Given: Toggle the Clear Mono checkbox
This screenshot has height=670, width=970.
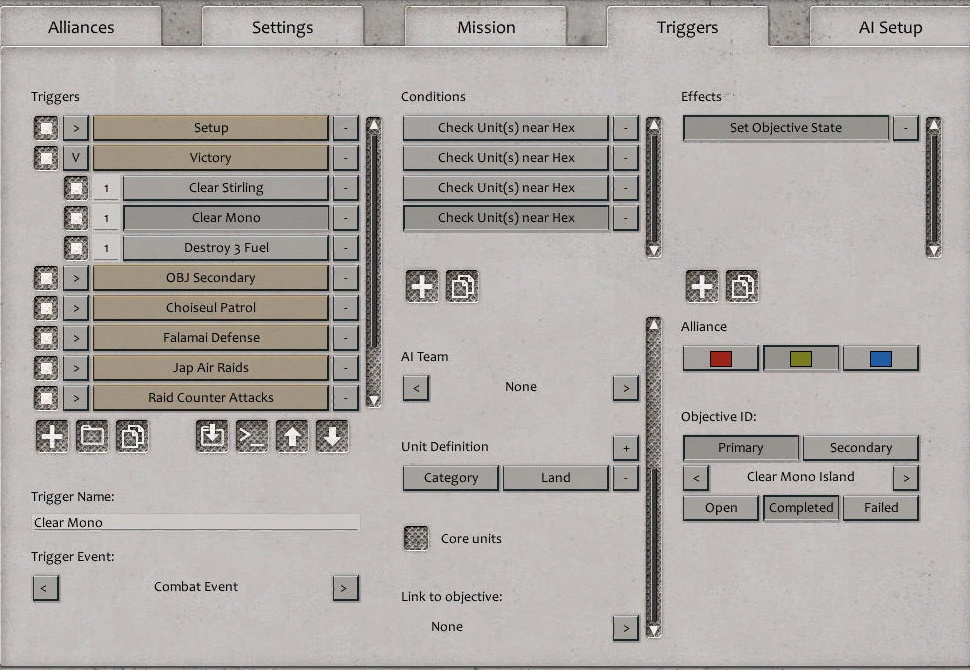Looking at the screenshot, I should 76,218.
